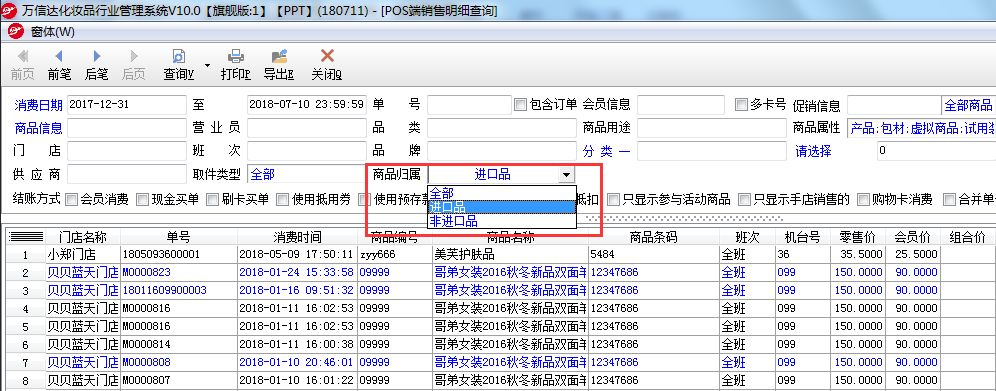
Task: Focus the 单号 input field
Action: (469, 105)
